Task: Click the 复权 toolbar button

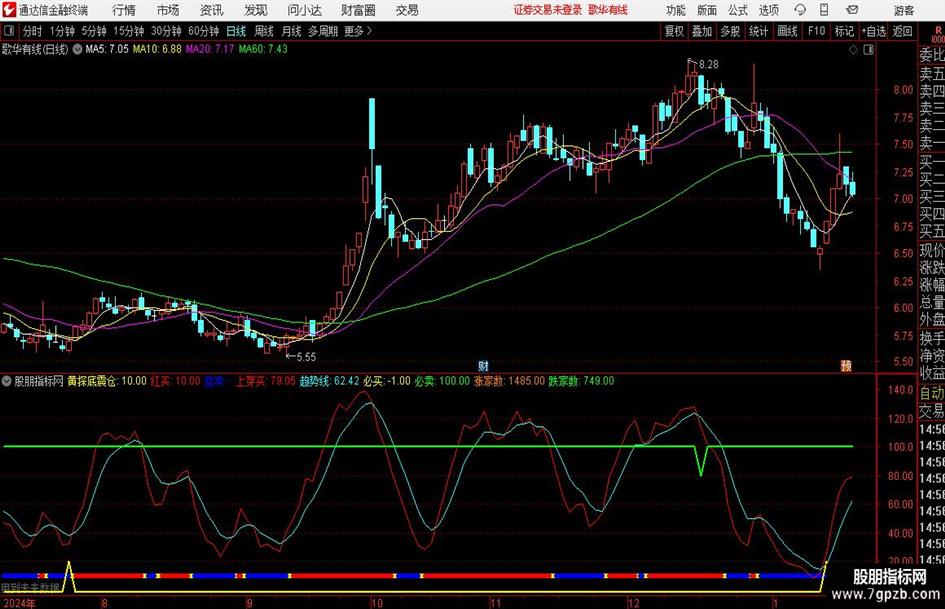Action: 674,31
